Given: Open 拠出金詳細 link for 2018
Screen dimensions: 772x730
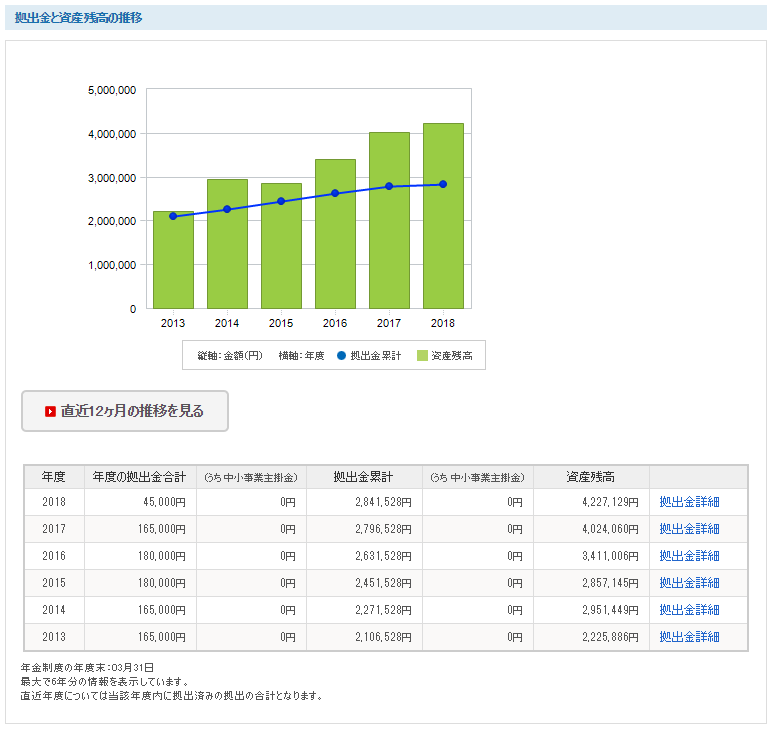Looking at the screenshot, I should pos(689,502).
